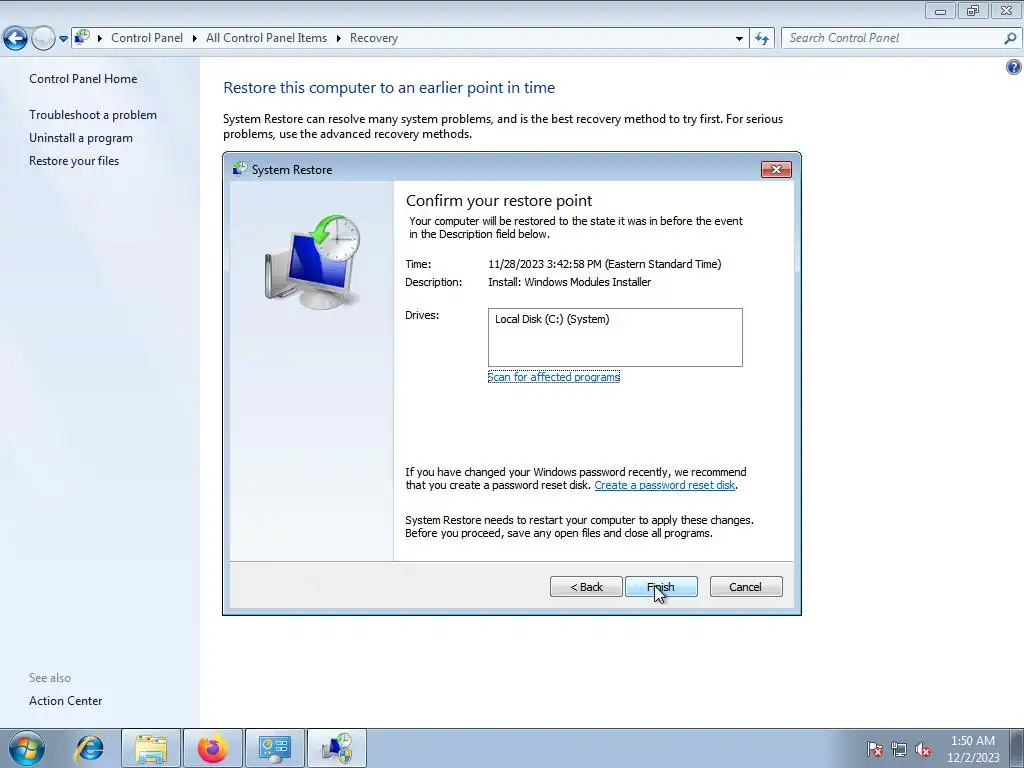Click the Install: Windows Modules Installer description
This screenshot has height=768, width=1024.
coord(569,282)
